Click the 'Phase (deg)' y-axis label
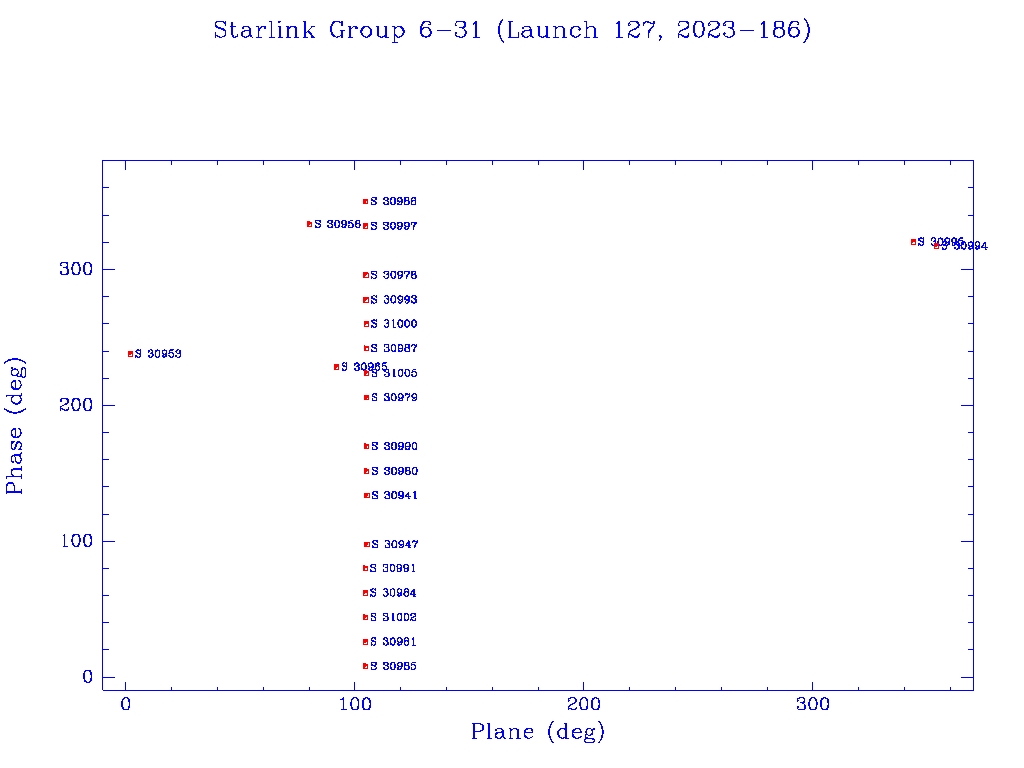The width and height of the screenshot is (1024, 768). pos(14,425)
